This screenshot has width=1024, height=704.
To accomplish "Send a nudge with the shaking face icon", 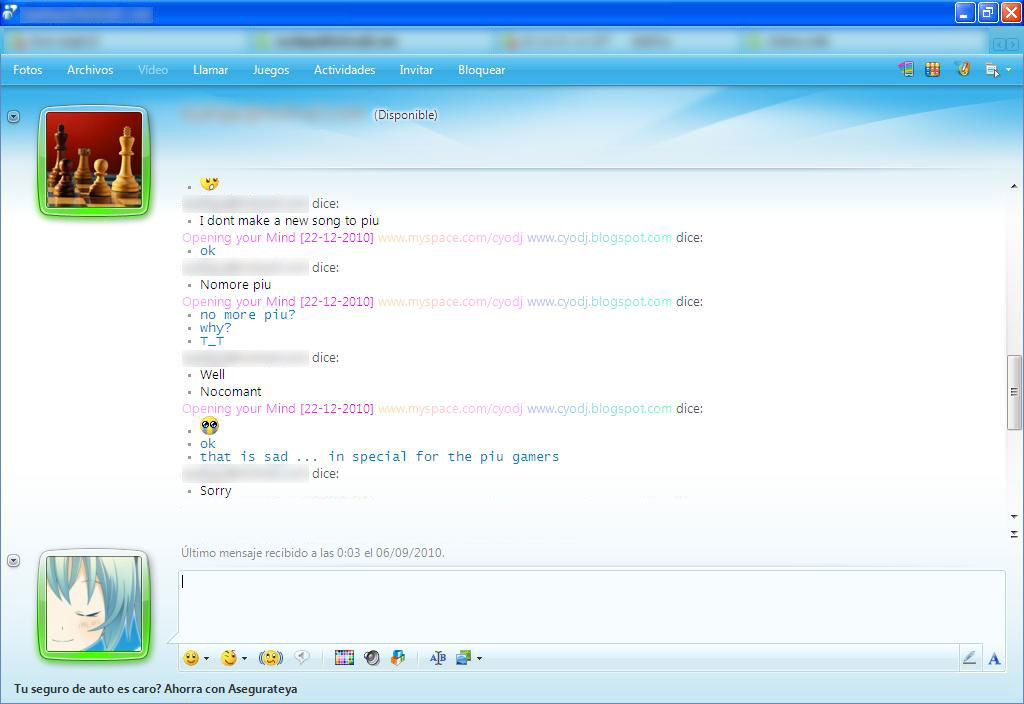I will pyautogui.click(x=270, y=658).
